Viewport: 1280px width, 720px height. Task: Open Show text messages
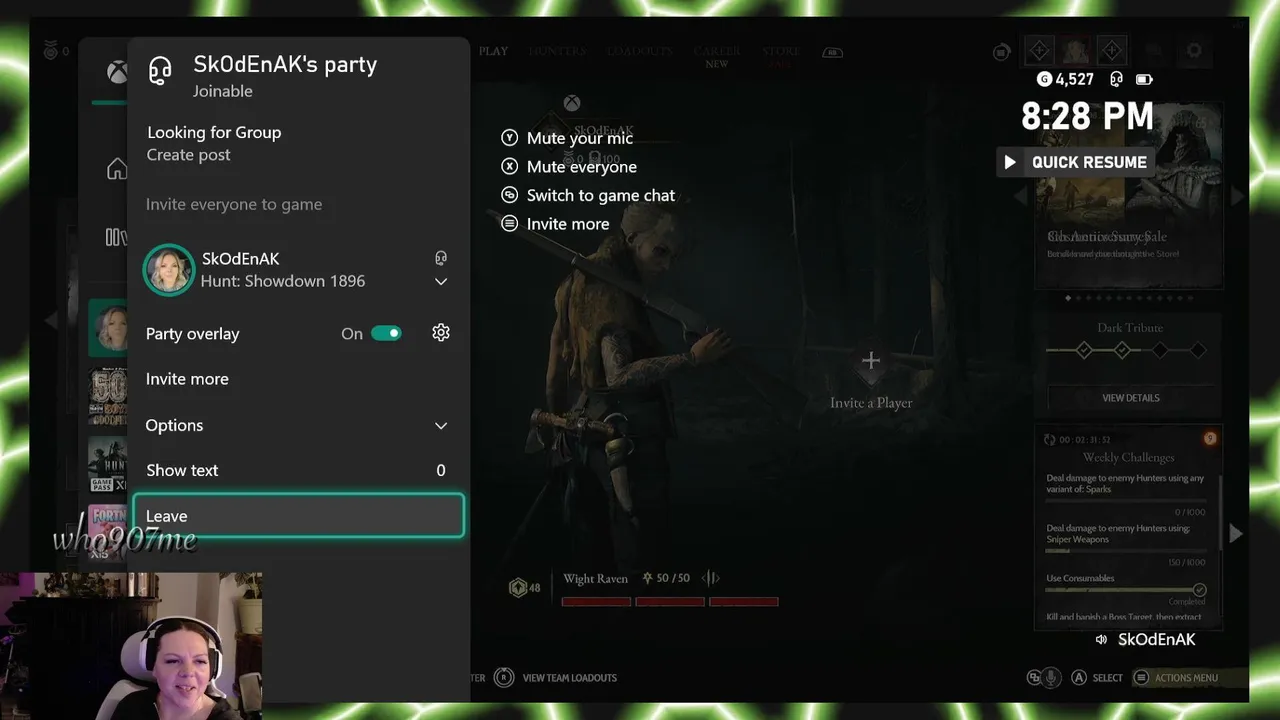click(298, 470)
